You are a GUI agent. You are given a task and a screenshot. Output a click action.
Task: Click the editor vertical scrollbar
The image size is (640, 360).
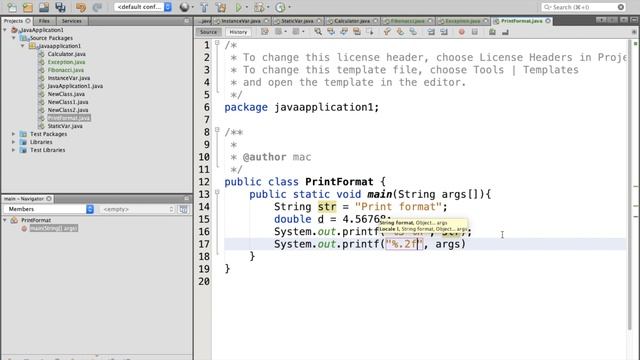pyautogui.click(x=629, y=184)
